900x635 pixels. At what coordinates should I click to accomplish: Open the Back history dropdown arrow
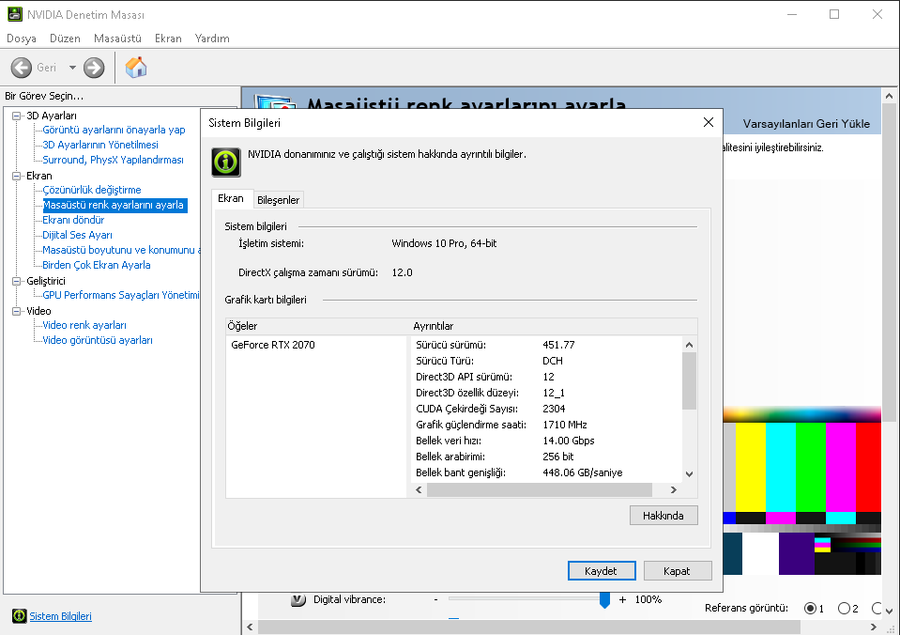(x=72, y=68)
